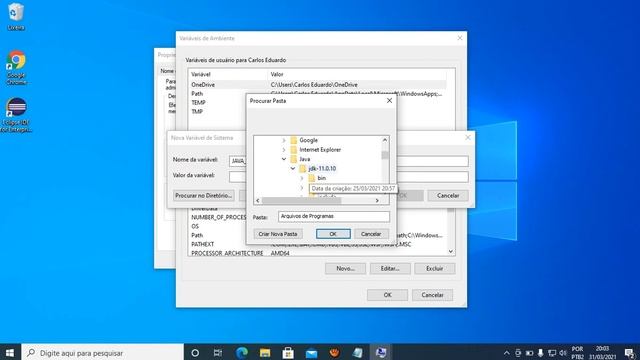Click the taskbar search box

102,353
